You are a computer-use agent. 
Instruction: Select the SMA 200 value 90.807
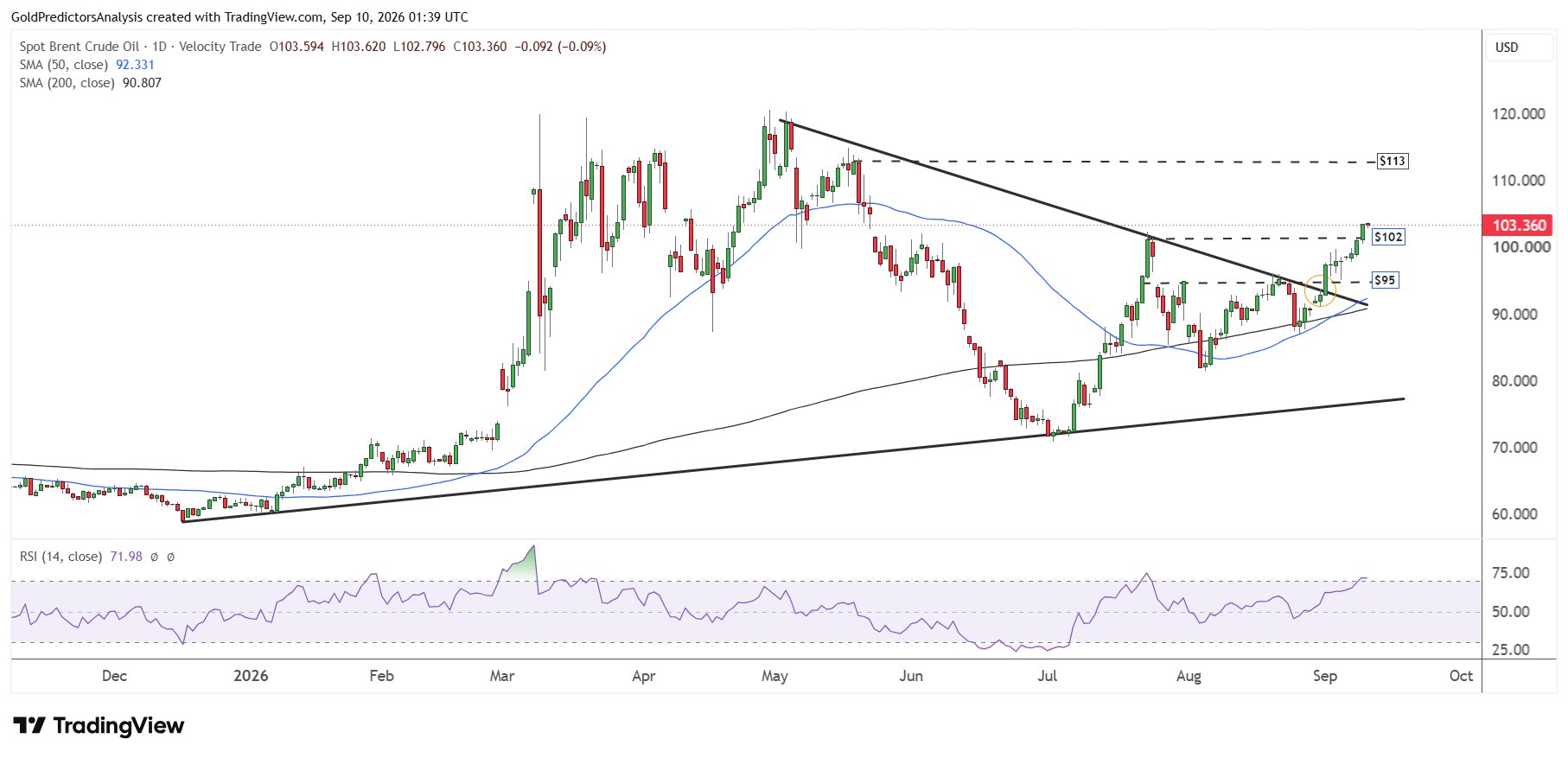pyautogui.click(x=142, y=83)
